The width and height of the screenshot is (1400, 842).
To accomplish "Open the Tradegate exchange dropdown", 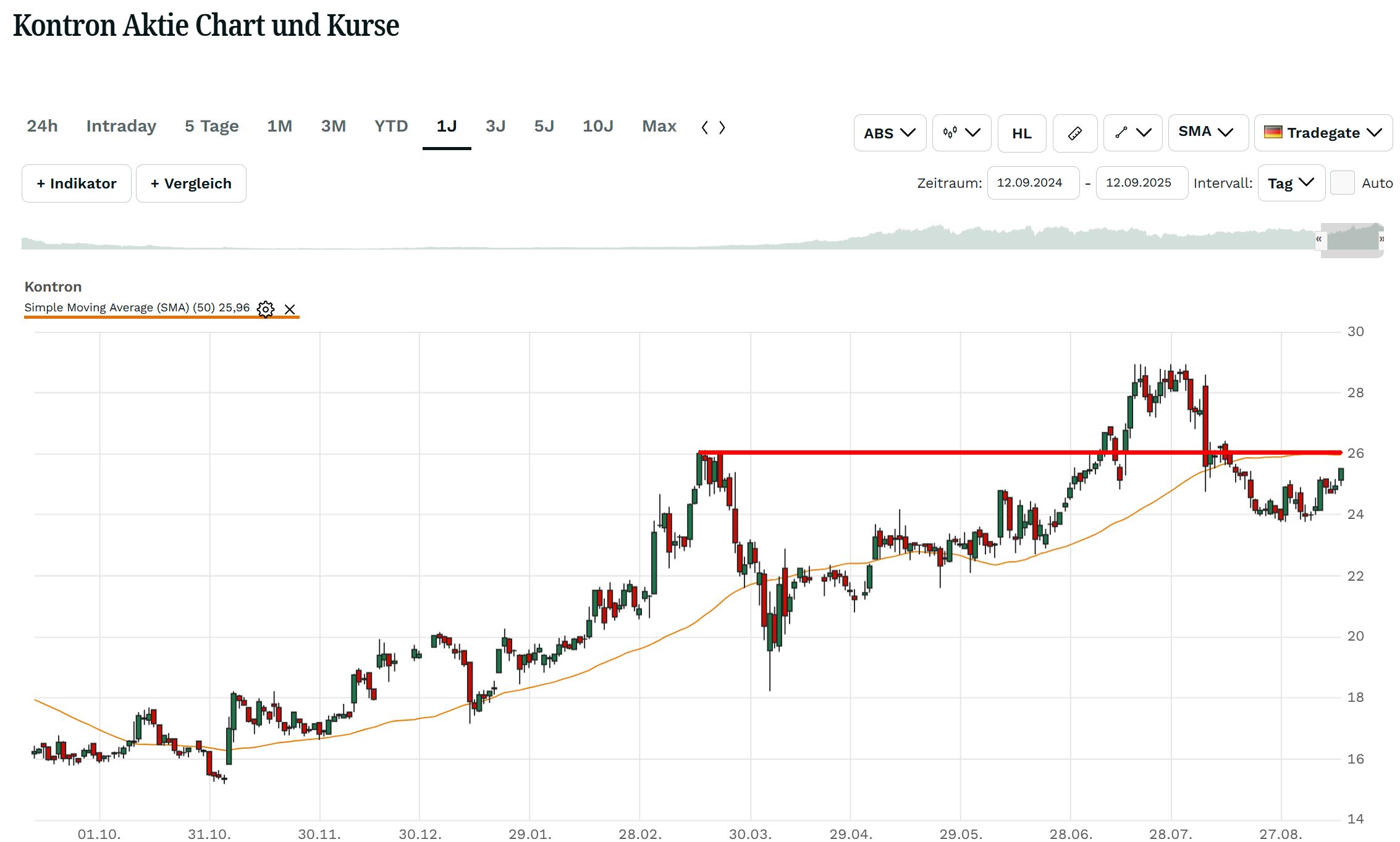I will click(1323, 133).
